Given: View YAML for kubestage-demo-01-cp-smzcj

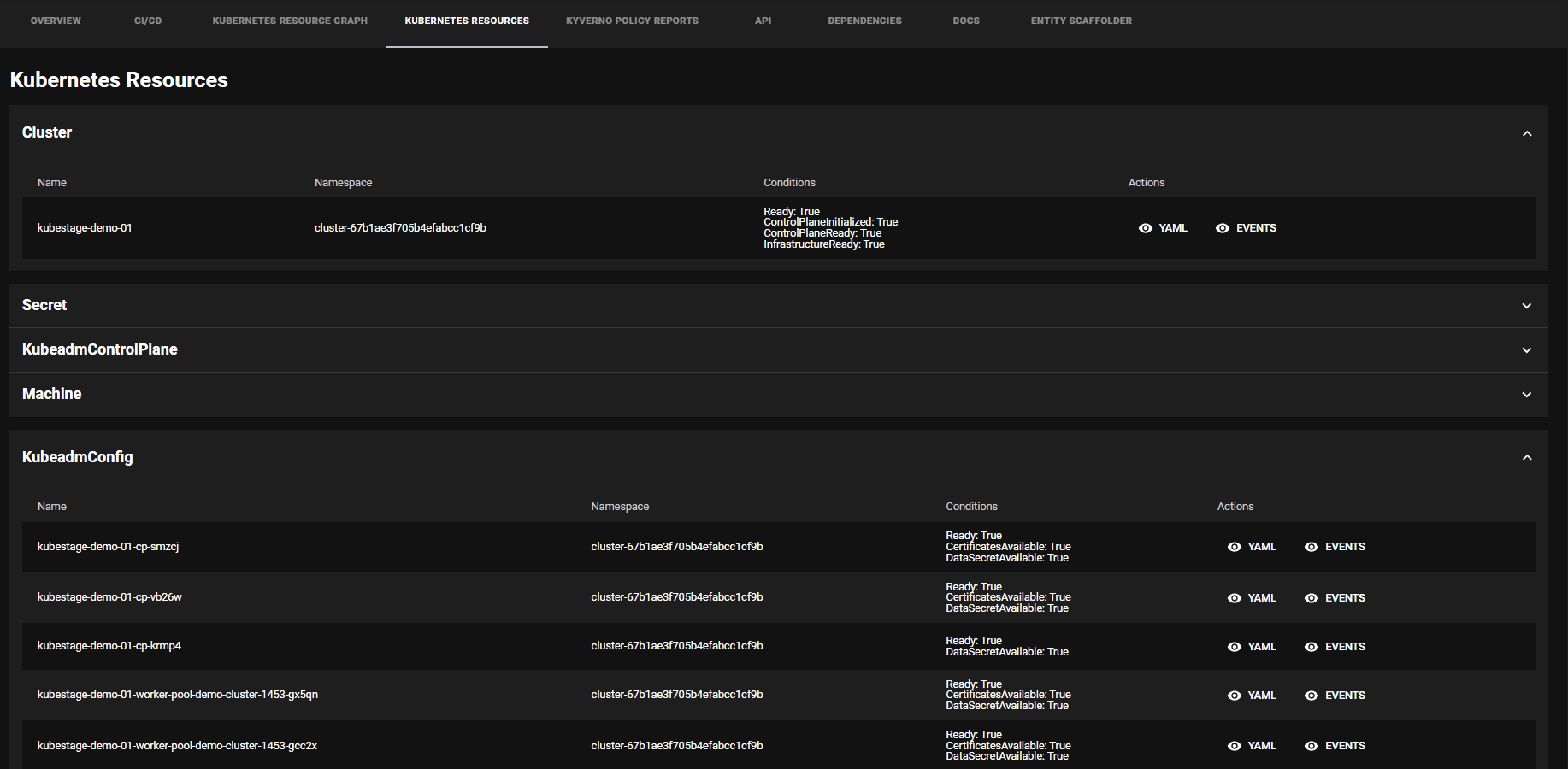Looking at the screenshot, I should pos(1253,547).
